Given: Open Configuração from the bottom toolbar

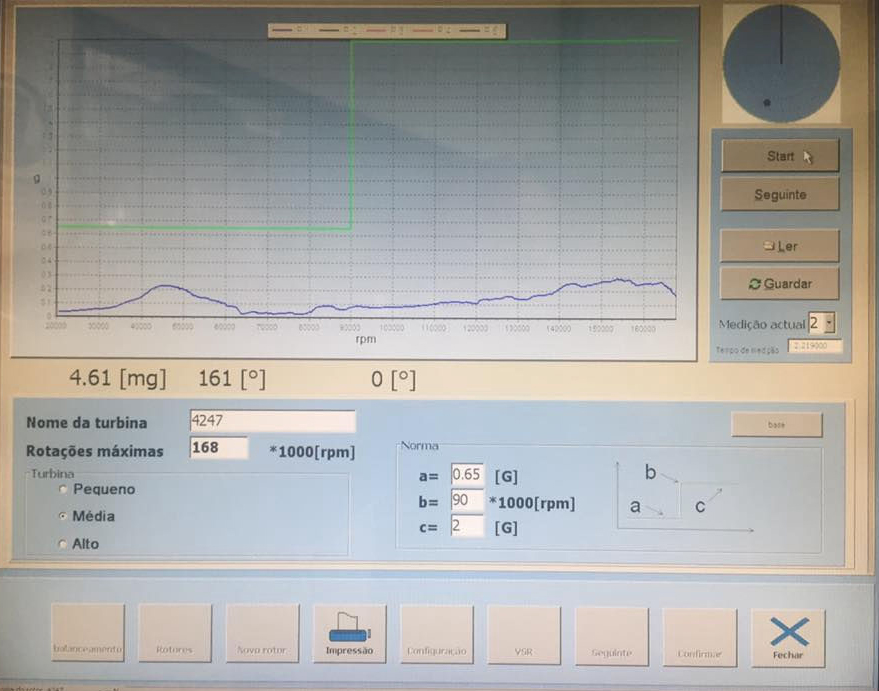Looking at the screenshot, I should (x=437, y=634).
